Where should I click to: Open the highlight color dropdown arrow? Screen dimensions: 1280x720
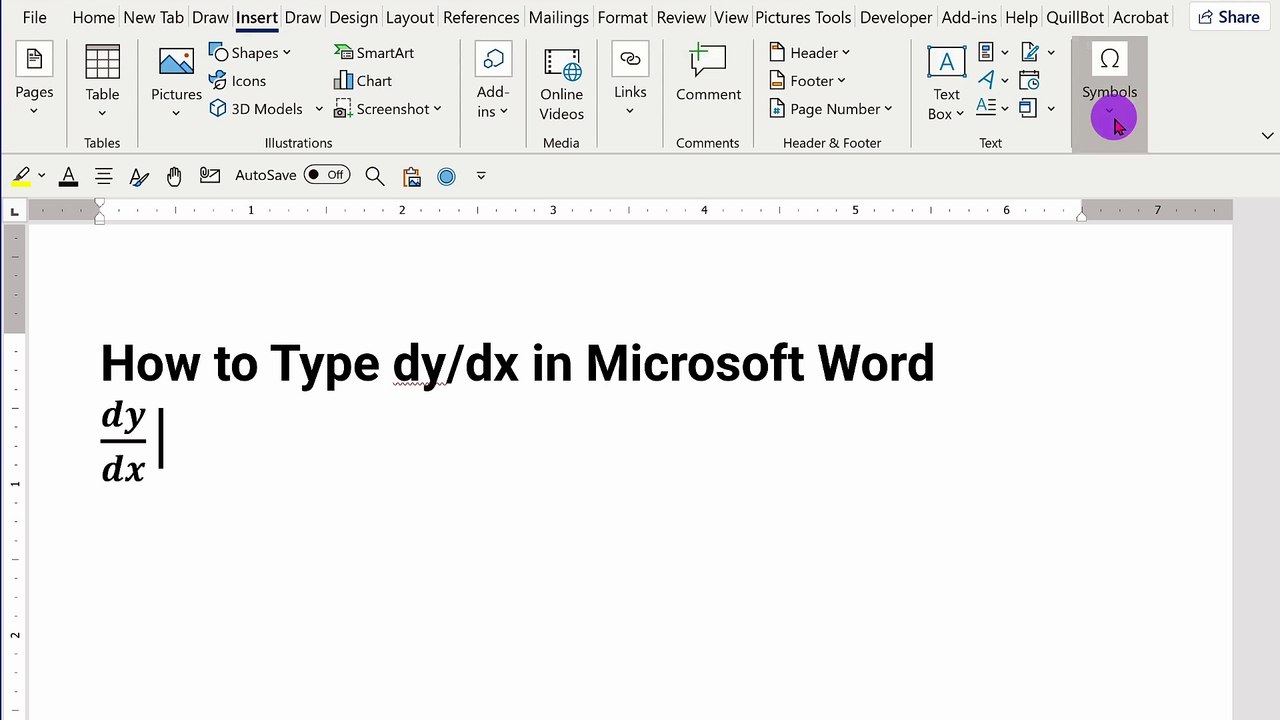coord(41,176)
